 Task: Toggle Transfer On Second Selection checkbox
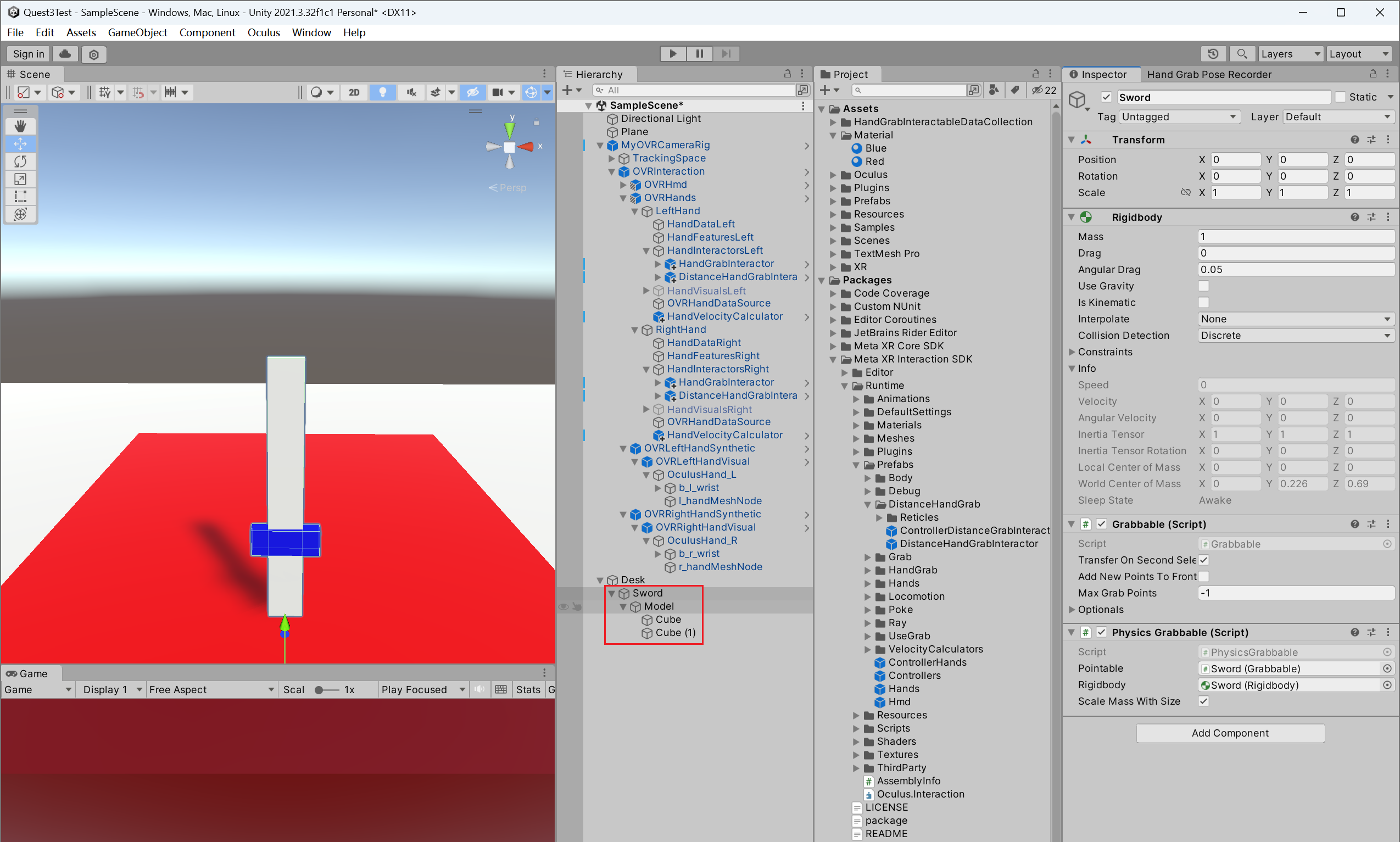pyautogui.click(x=1204, y=560)
